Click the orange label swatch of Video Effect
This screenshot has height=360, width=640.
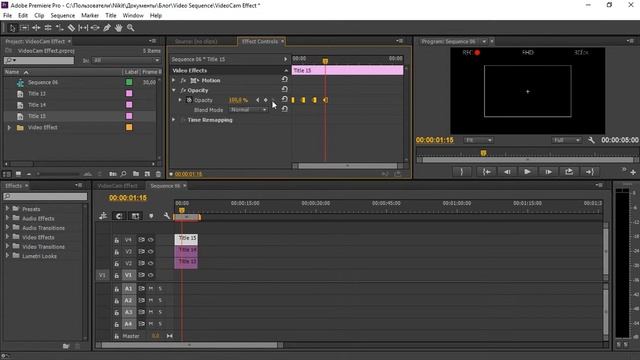pyautogui.click(x=129, y=127)
